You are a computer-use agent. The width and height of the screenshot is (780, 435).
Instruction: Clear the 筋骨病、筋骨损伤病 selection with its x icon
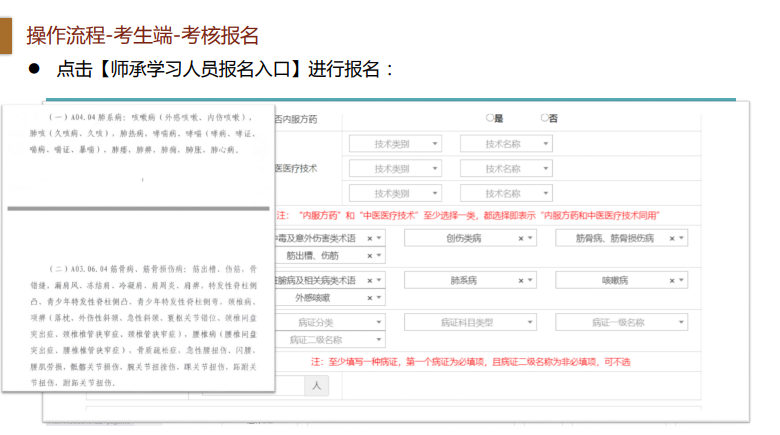pos(672,239)
